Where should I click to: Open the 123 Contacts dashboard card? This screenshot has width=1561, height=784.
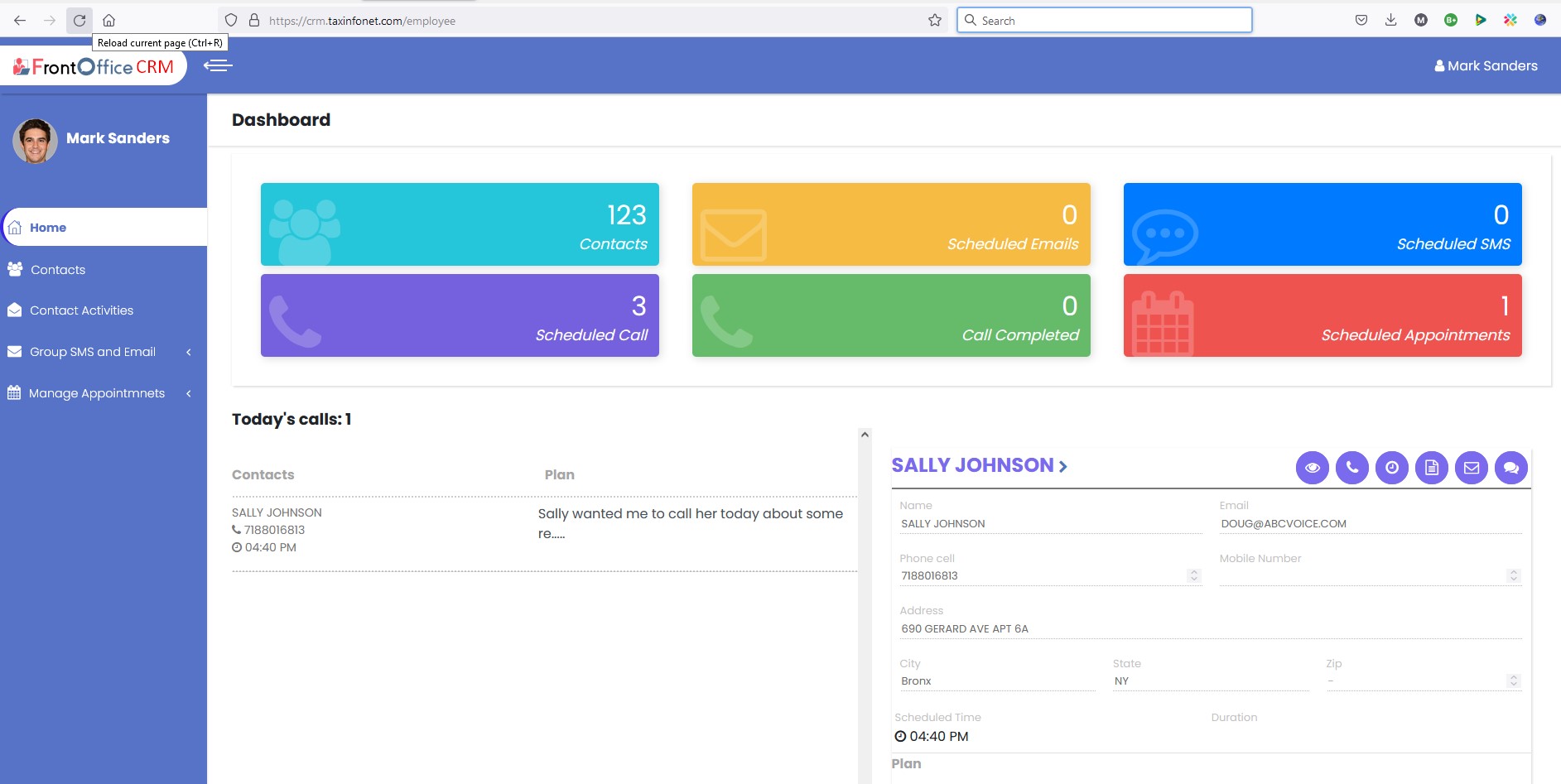pos(460,224)
